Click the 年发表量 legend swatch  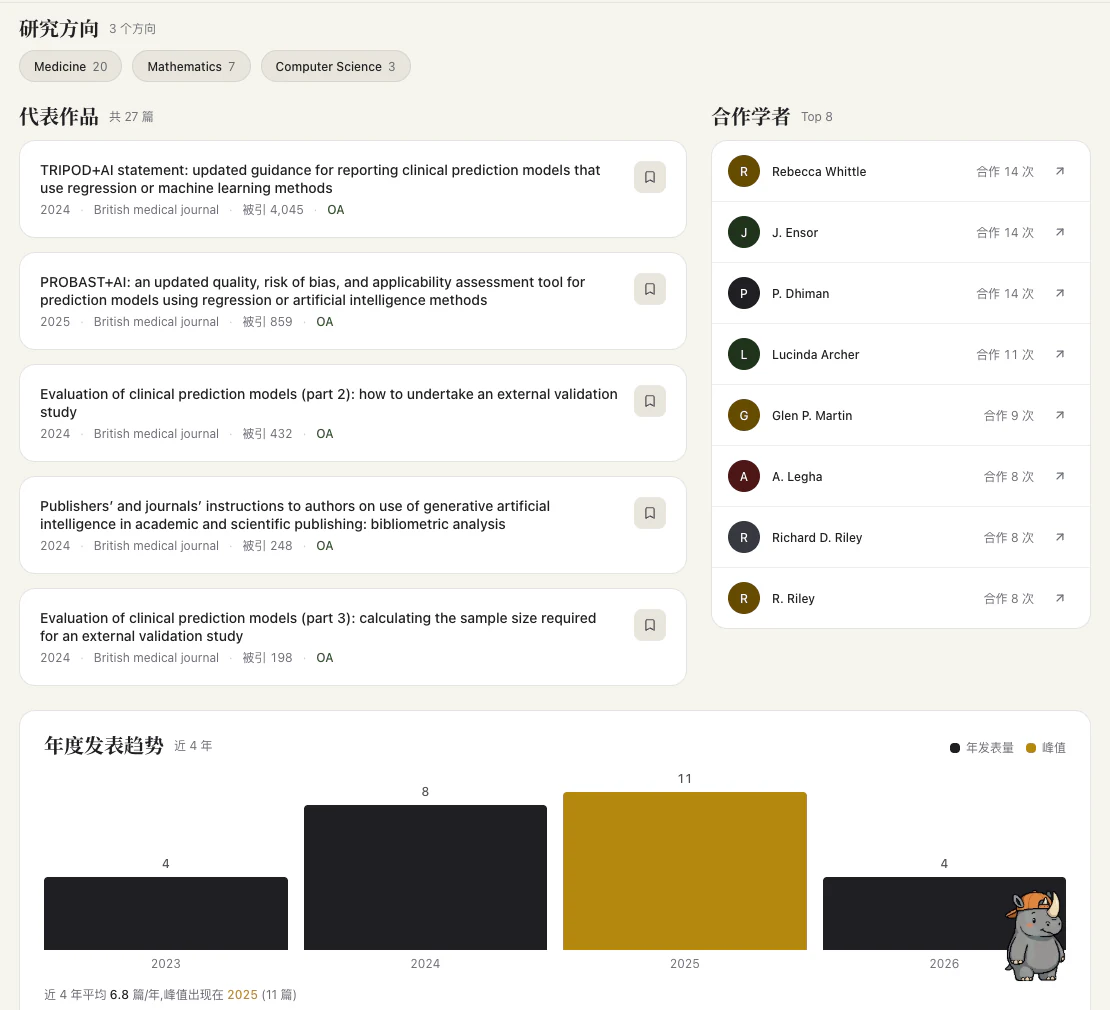955,748
